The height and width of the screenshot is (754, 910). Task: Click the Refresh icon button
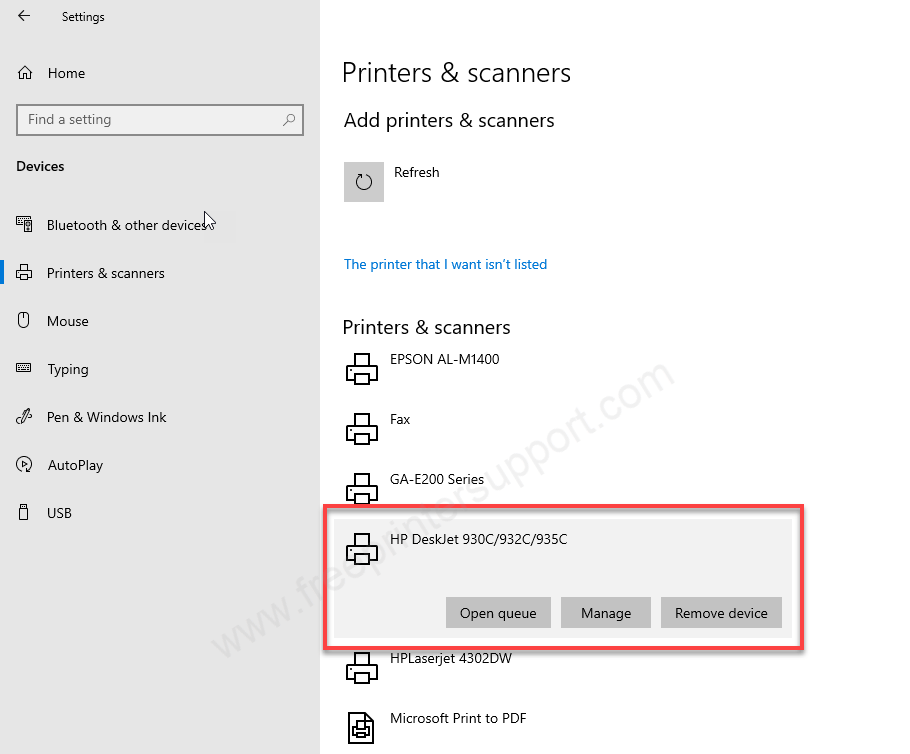click(364, 182)
